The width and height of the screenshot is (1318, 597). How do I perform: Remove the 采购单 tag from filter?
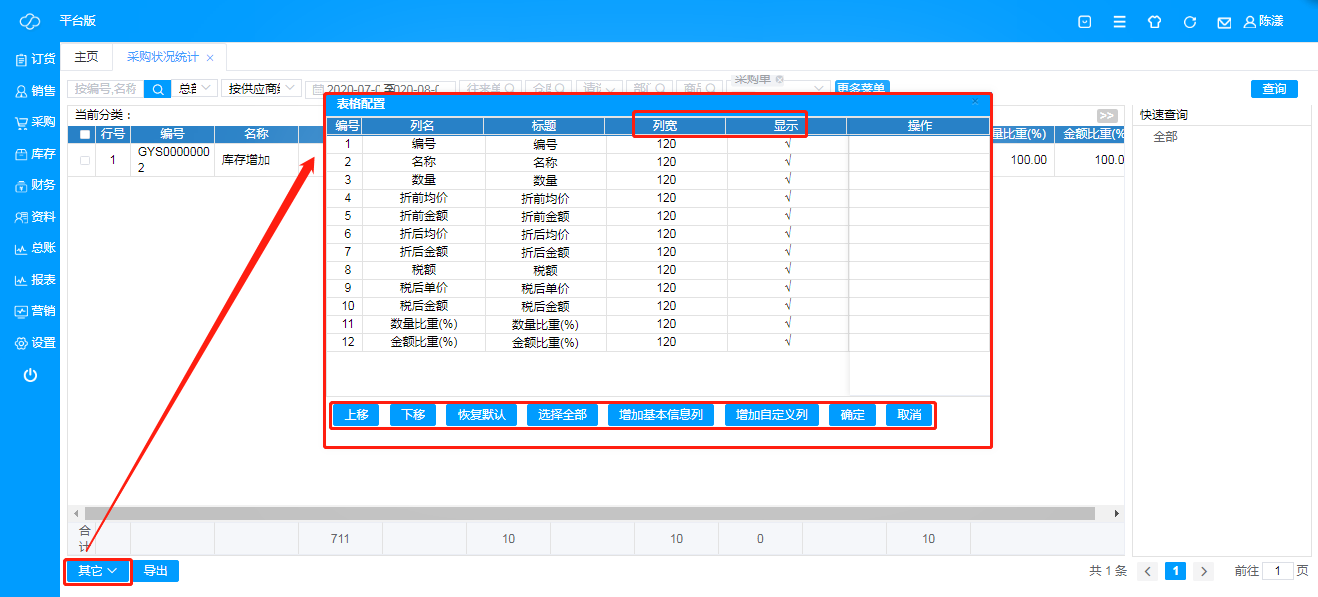(779, 79)
